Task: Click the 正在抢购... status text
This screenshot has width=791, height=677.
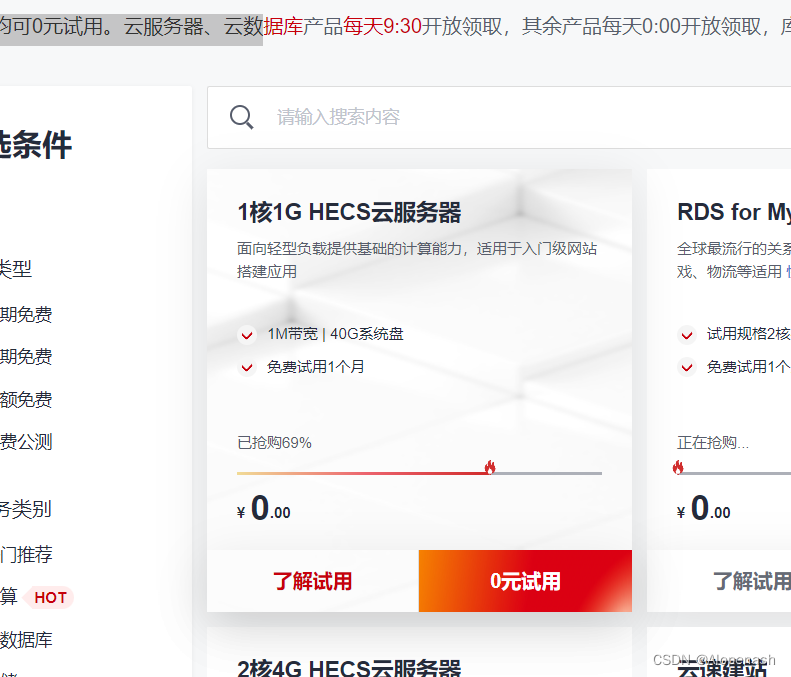Action: [x=713, y=443]
